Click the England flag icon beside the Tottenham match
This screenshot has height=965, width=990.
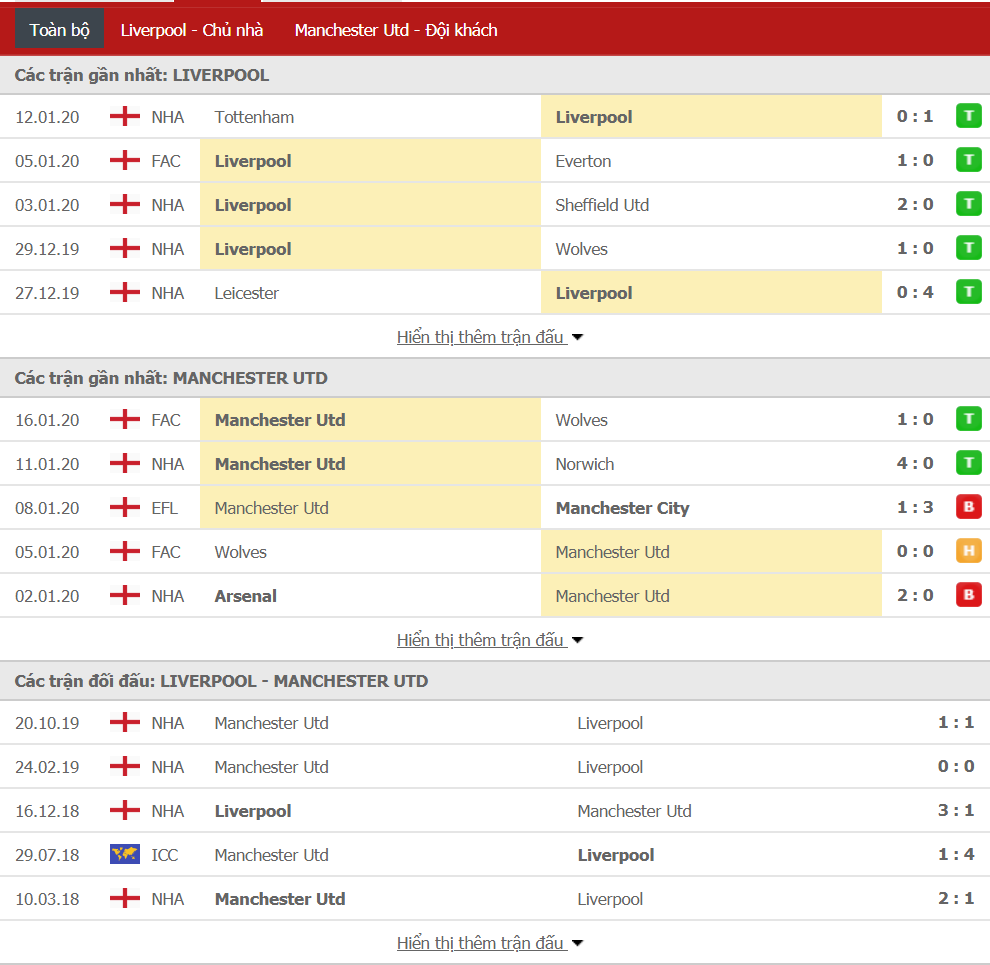[124, 116]
